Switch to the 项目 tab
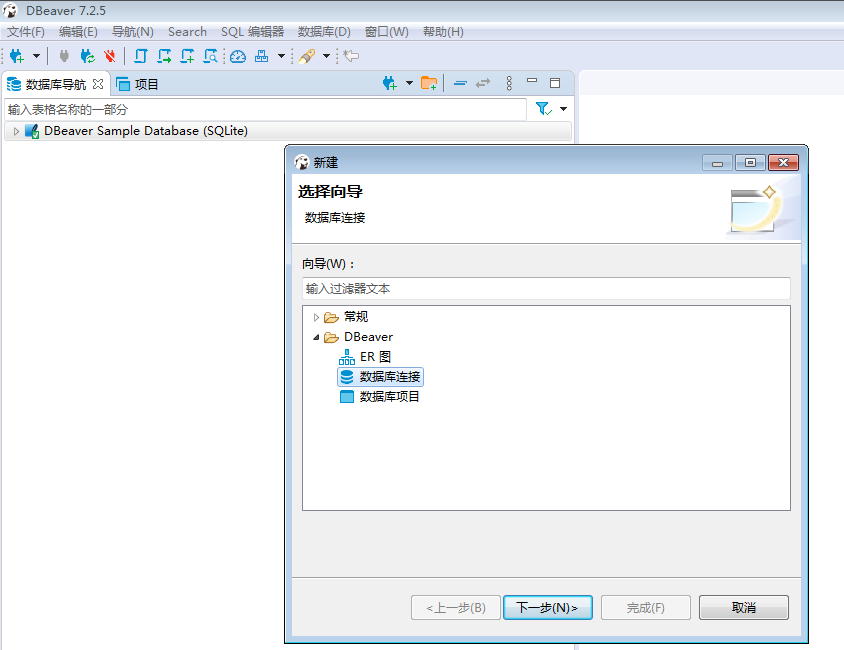The image size is (844, 650). point(138,84)
